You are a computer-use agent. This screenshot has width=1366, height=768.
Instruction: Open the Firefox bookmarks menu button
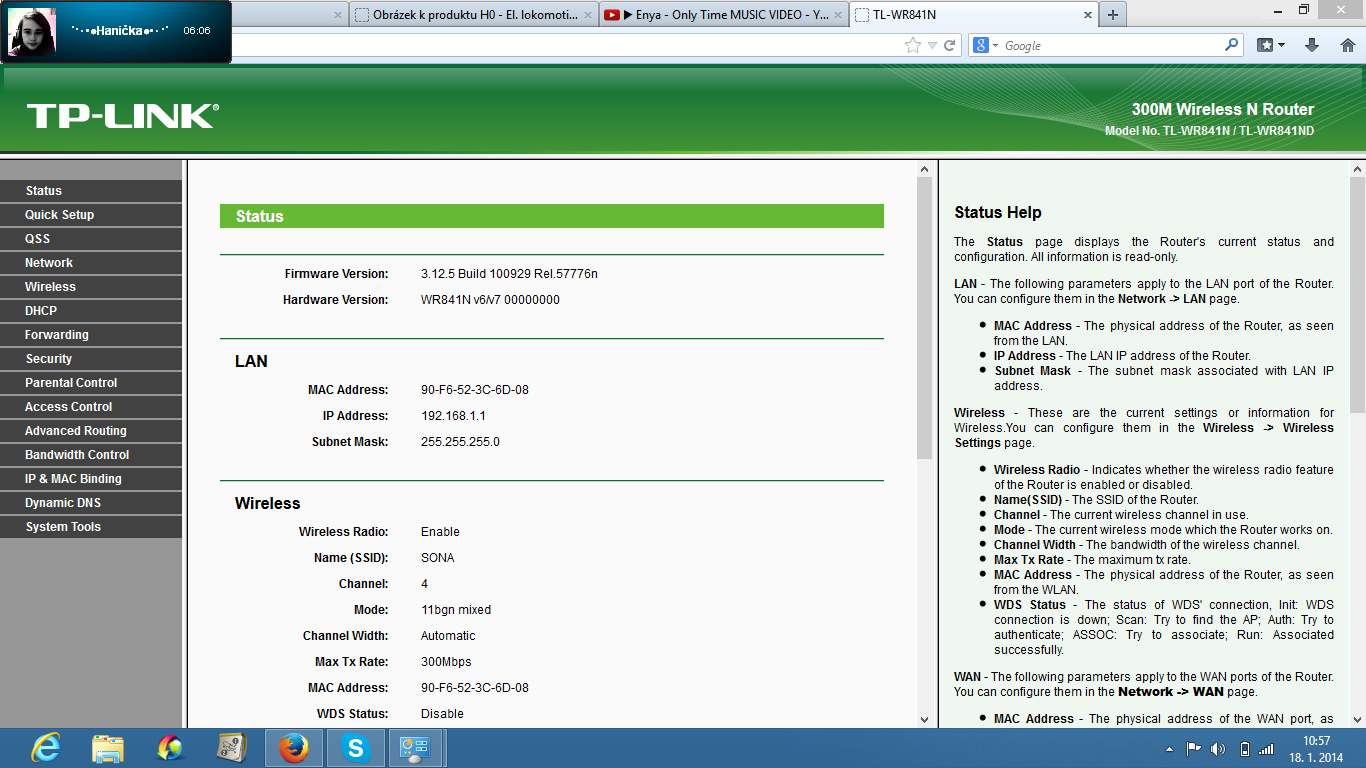point(1271,45)
